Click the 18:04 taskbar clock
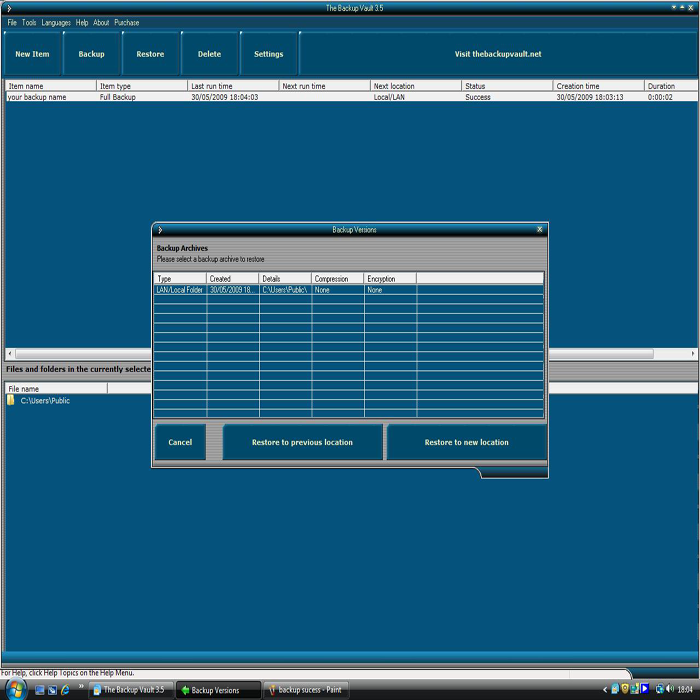This screenshot has height=700, width=700. [x=684, y=690]
